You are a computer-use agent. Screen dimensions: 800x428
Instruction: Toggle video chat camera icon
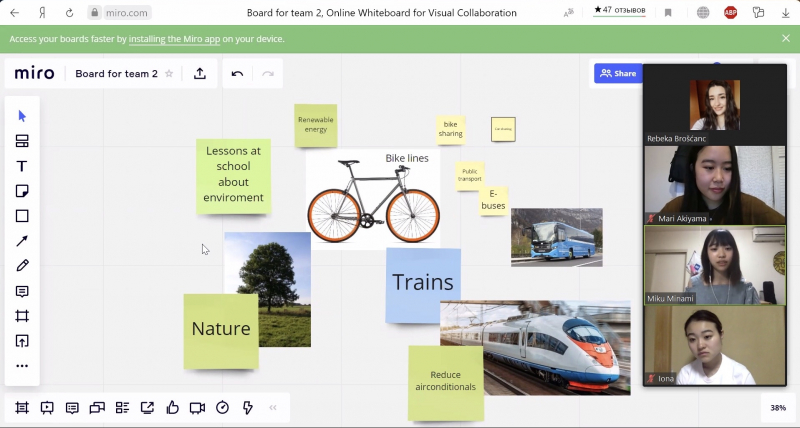(197, 407)
